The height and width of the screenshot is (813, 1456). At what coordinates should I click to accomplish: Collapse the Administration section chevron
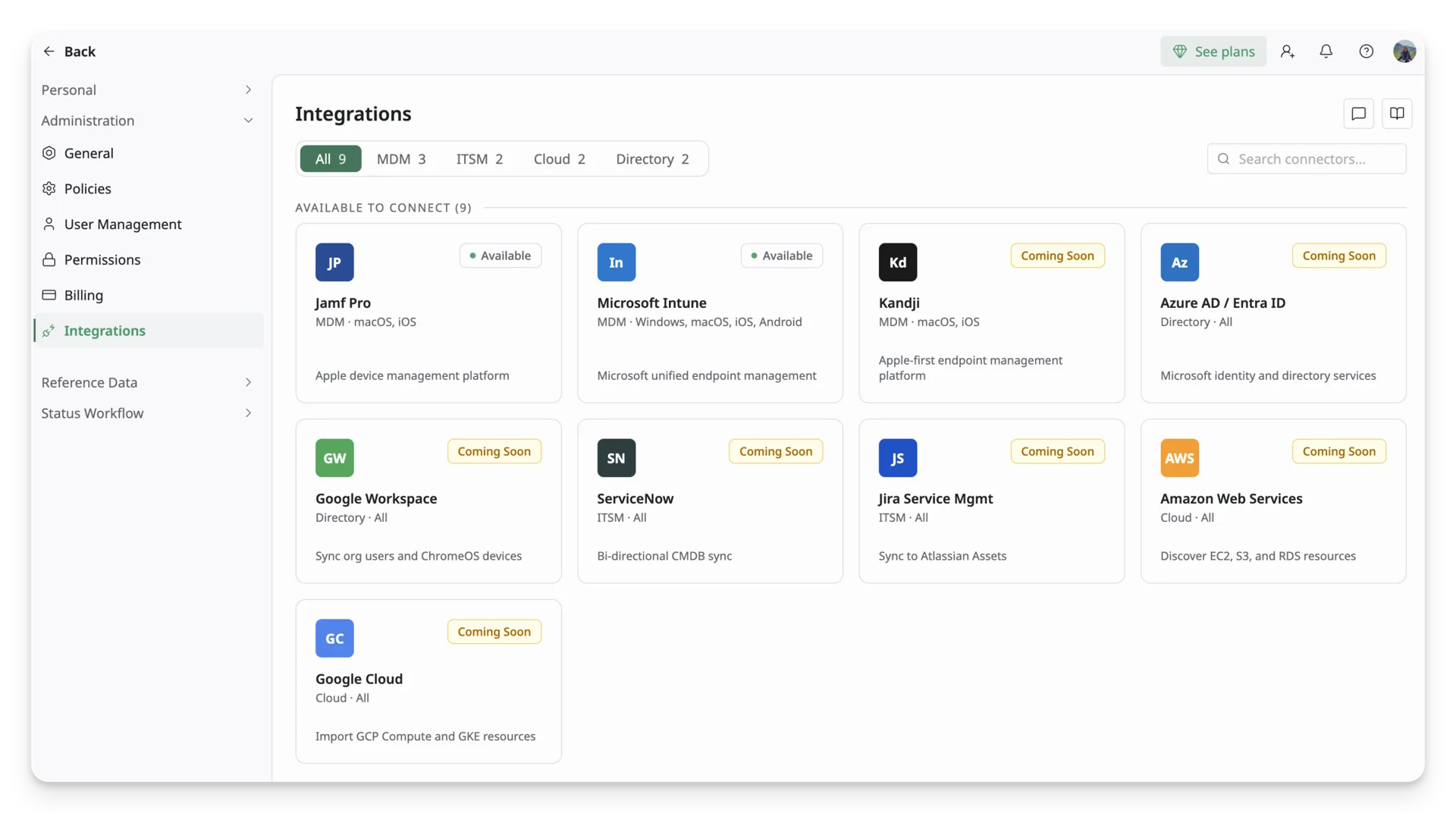248,121
